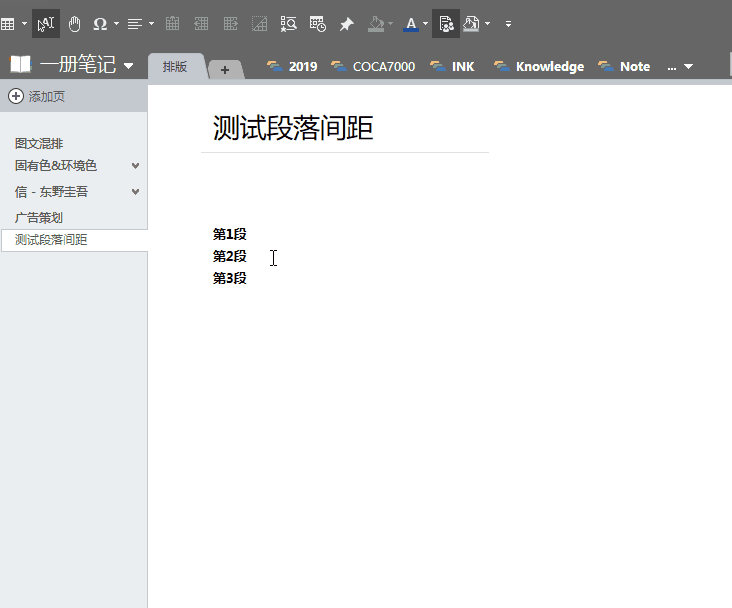This screenshot has width=732, height=608.
Task: Open the 广告策划 page
Action: [39, 217]
